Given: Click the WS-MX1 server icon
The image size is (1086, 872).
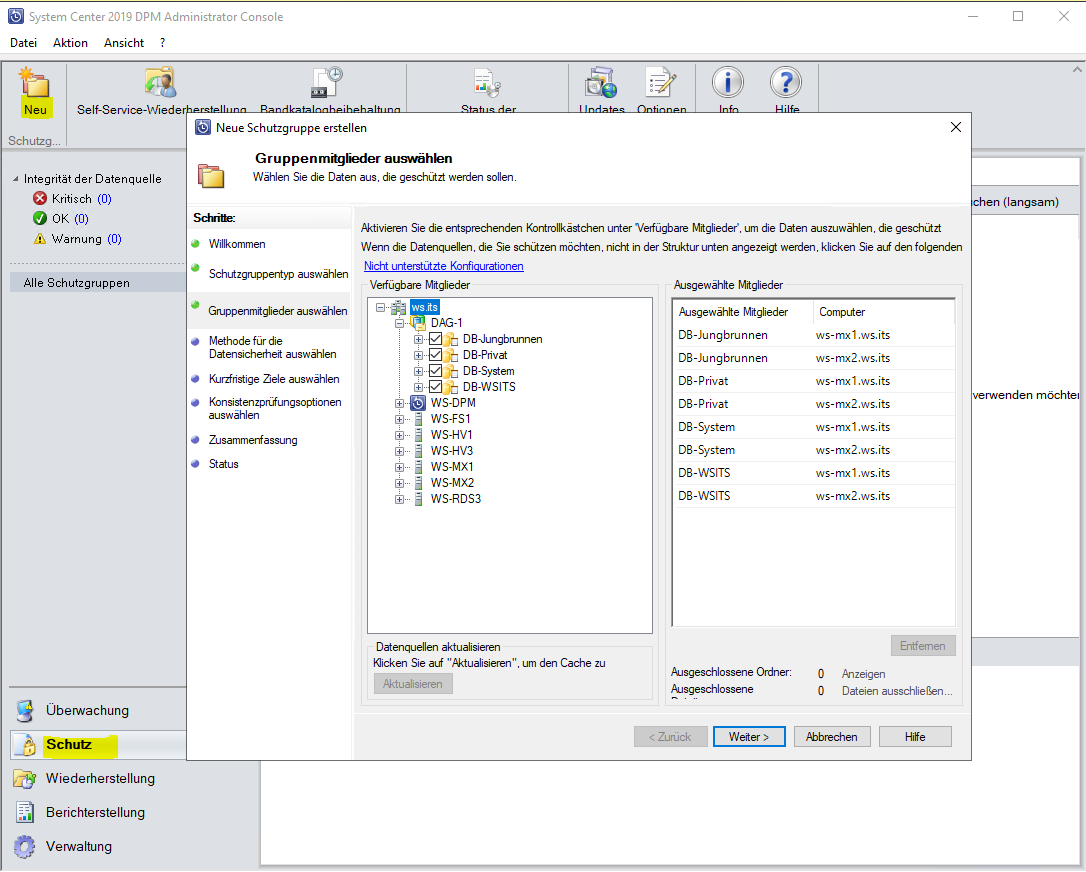Looking at the screenshot, I should tap(418, 467).
